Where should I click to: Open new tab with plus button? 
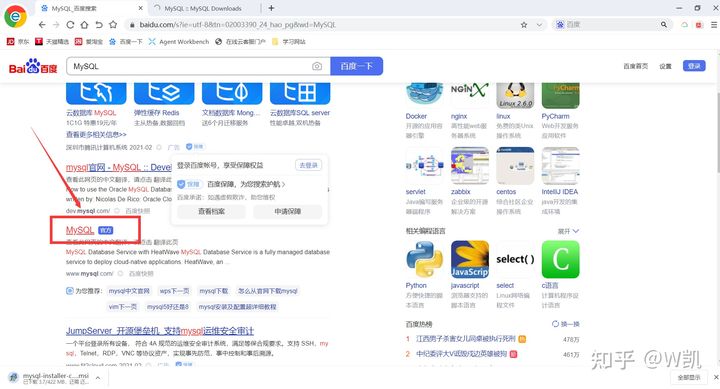(271, 8)
